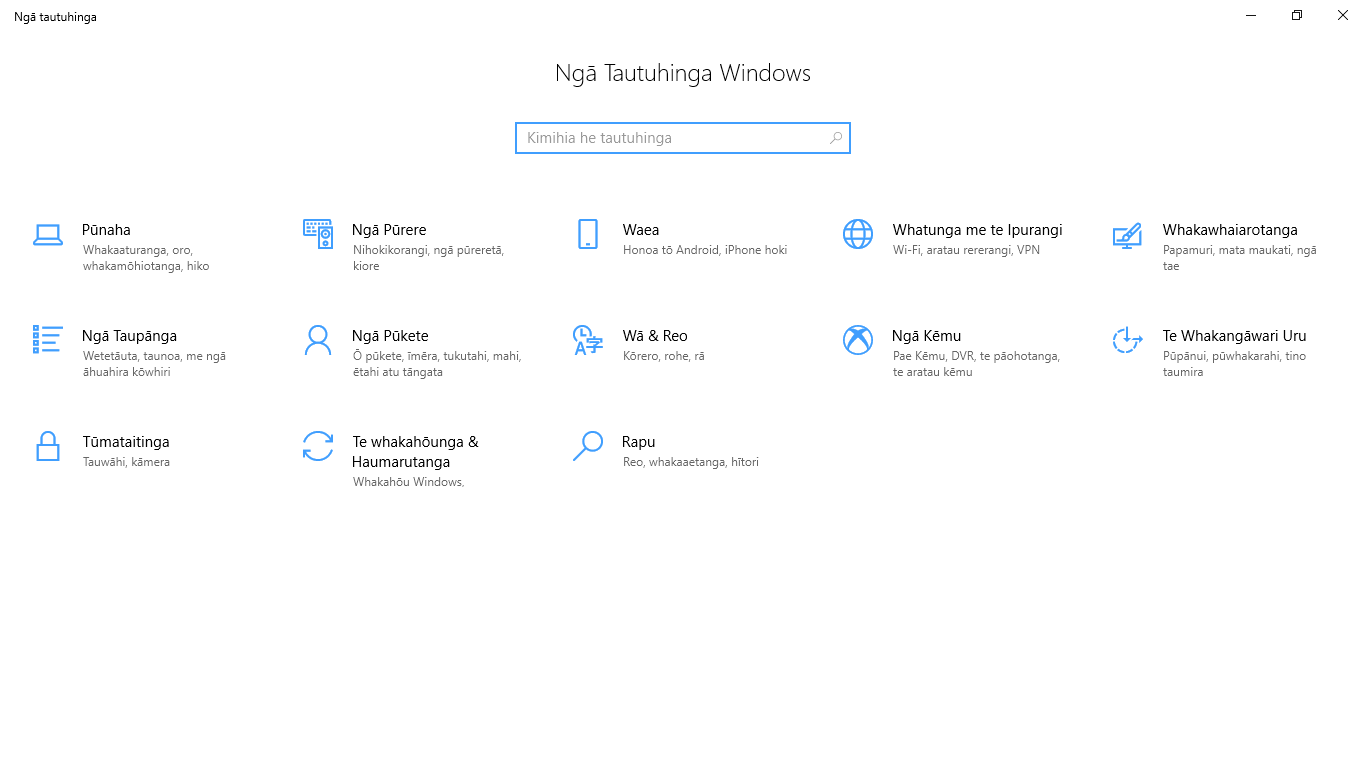Screen dimensions: 1366x768
Task: Click the Whatunga me te Ipurangi globe icon
Action: pos(857,234)
